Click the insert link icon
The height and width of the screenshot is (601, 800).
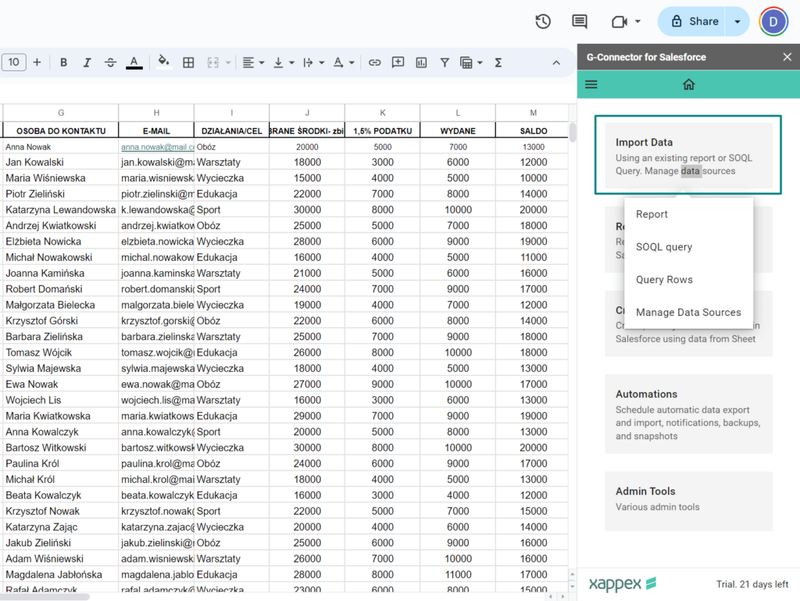click(x=374, y=62)
